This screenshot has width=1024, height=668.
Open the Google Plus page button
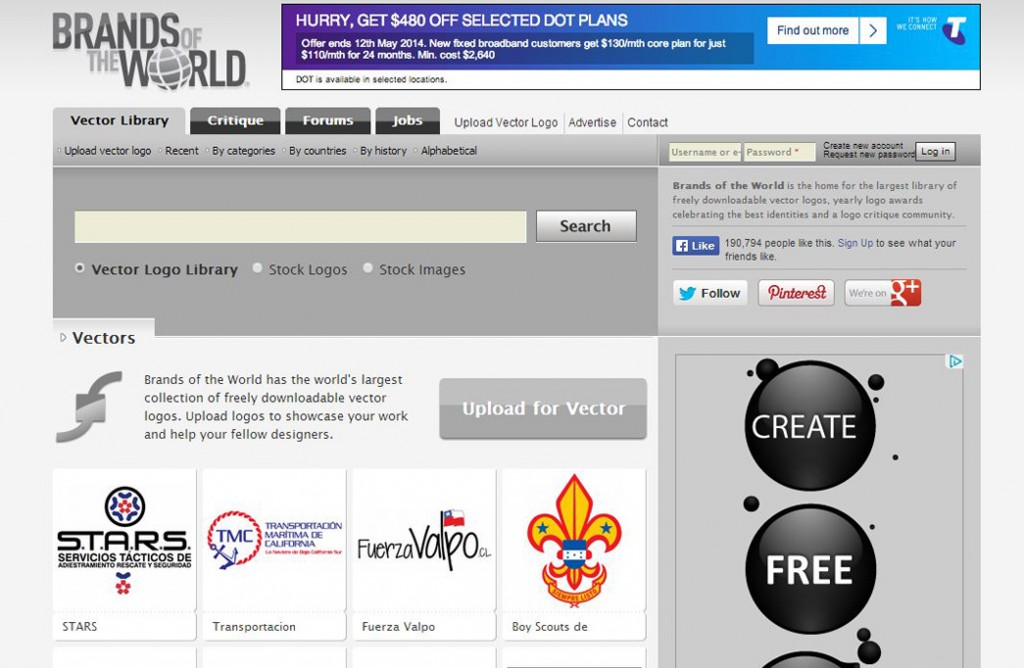[883, 293]
